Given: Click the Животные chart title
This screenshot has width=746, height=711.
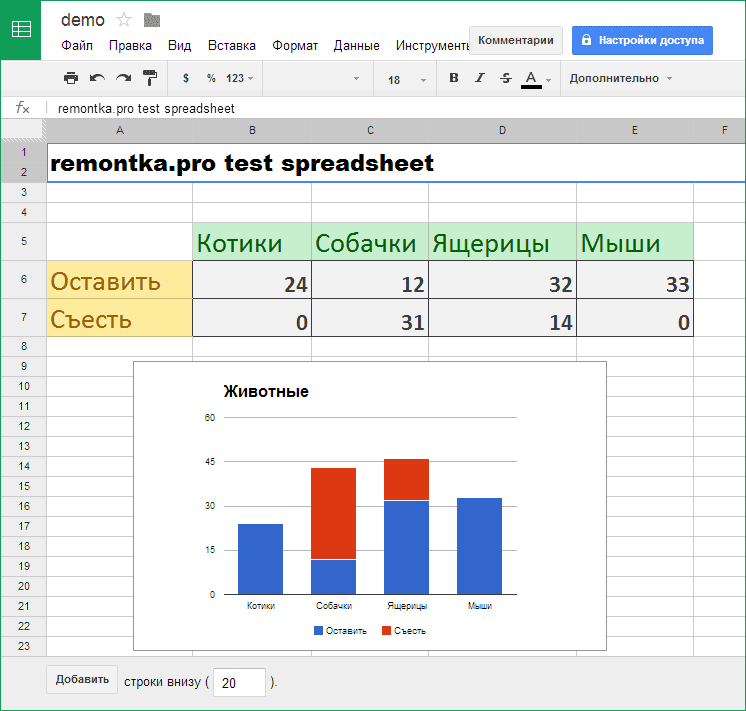Looking at the screenshot, I should coord(266,391).
